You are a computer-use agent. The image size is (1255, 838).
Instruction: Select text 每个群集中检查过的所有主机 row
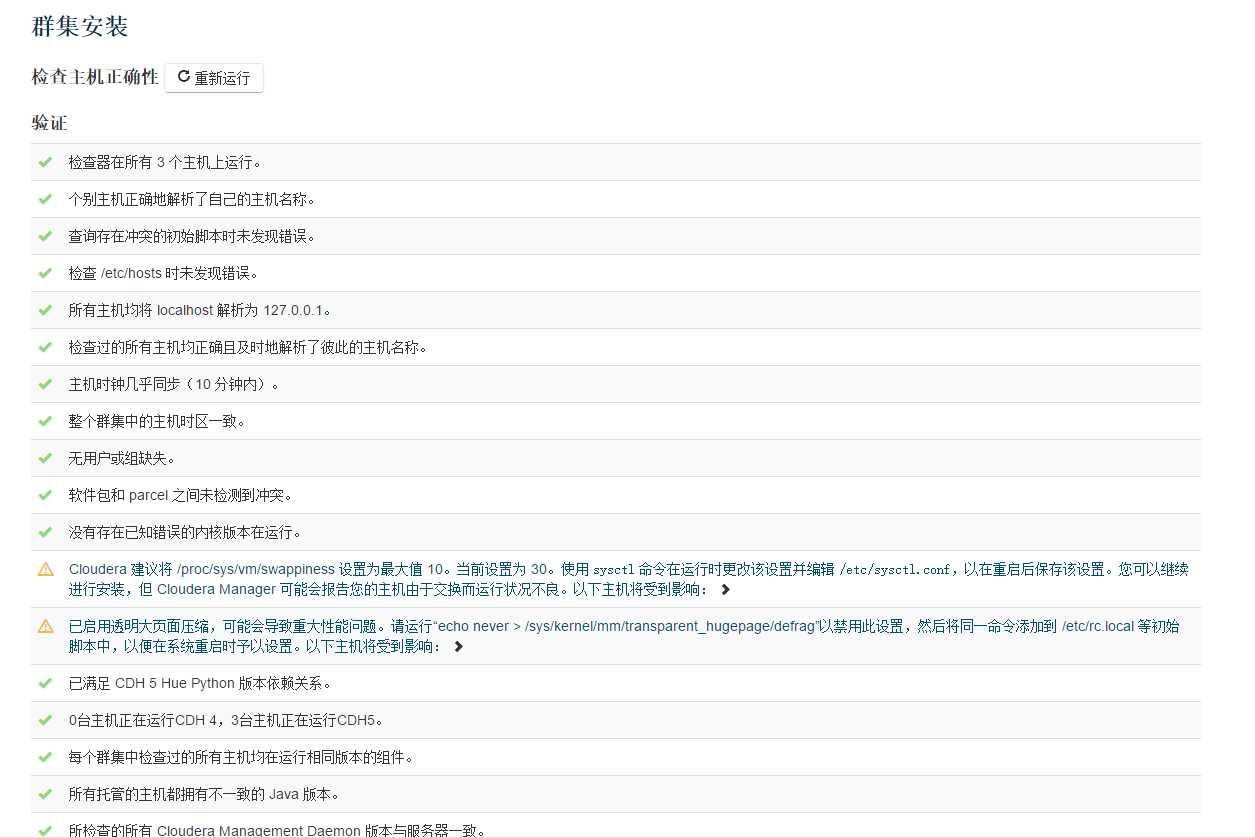click(x=241, y=757)
